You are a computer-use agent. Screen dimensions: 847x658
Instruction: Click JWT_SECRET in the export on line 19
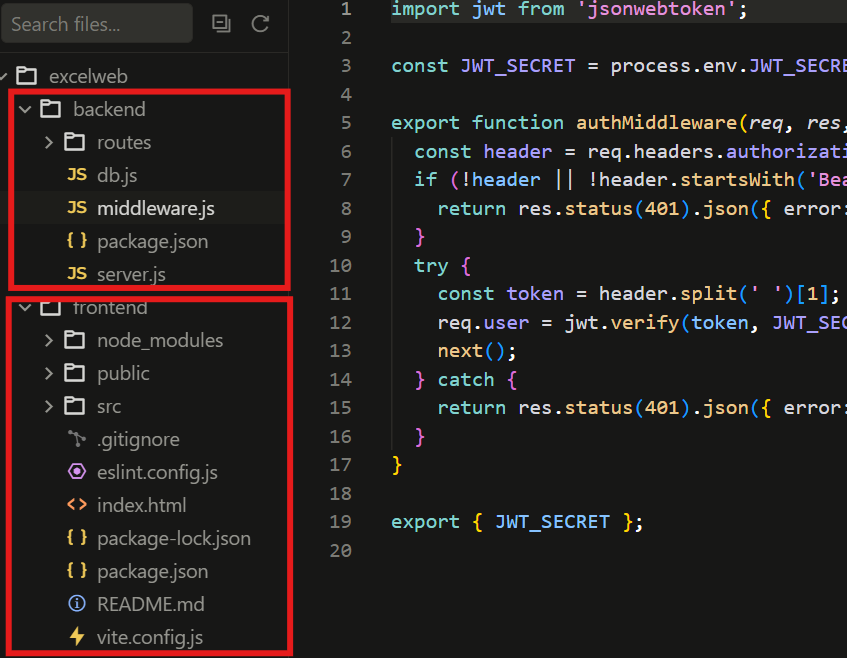click(553, 522)
